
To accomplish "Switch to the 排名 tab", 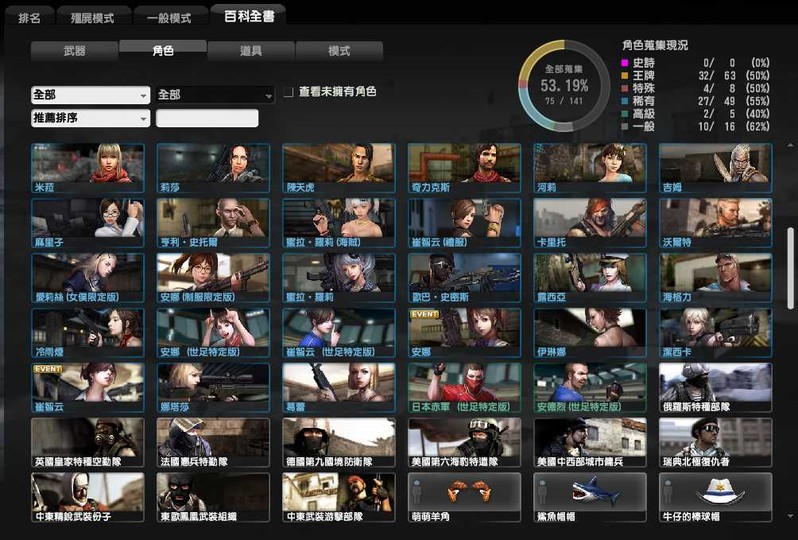I will pos(29,17).
